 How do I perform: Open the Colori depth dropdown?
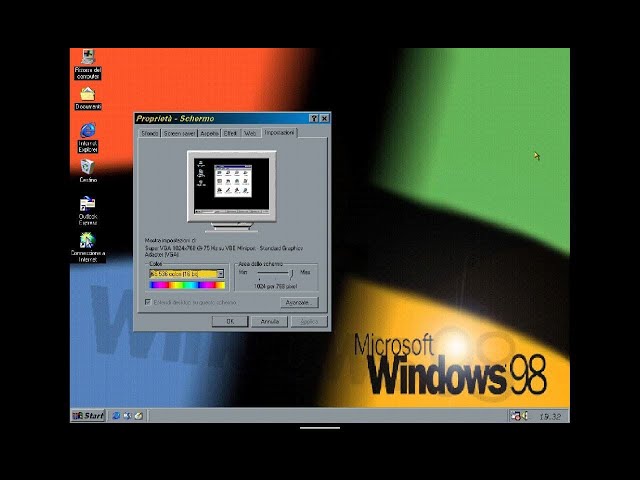tap(220, 274)
